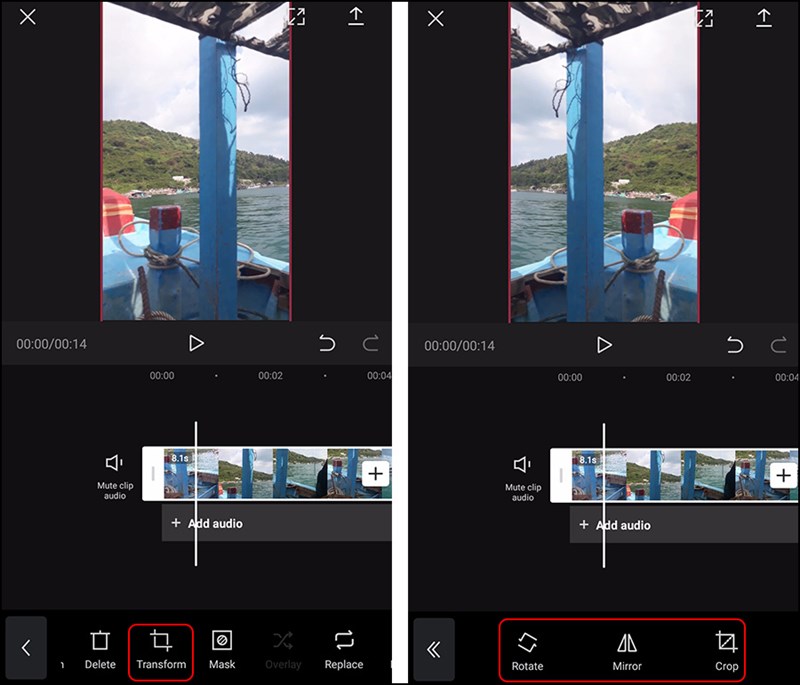800x685 pixels.
Task: Collapse the Rotate toolbar with the double chevron
Action: click(x=435, y=648)
